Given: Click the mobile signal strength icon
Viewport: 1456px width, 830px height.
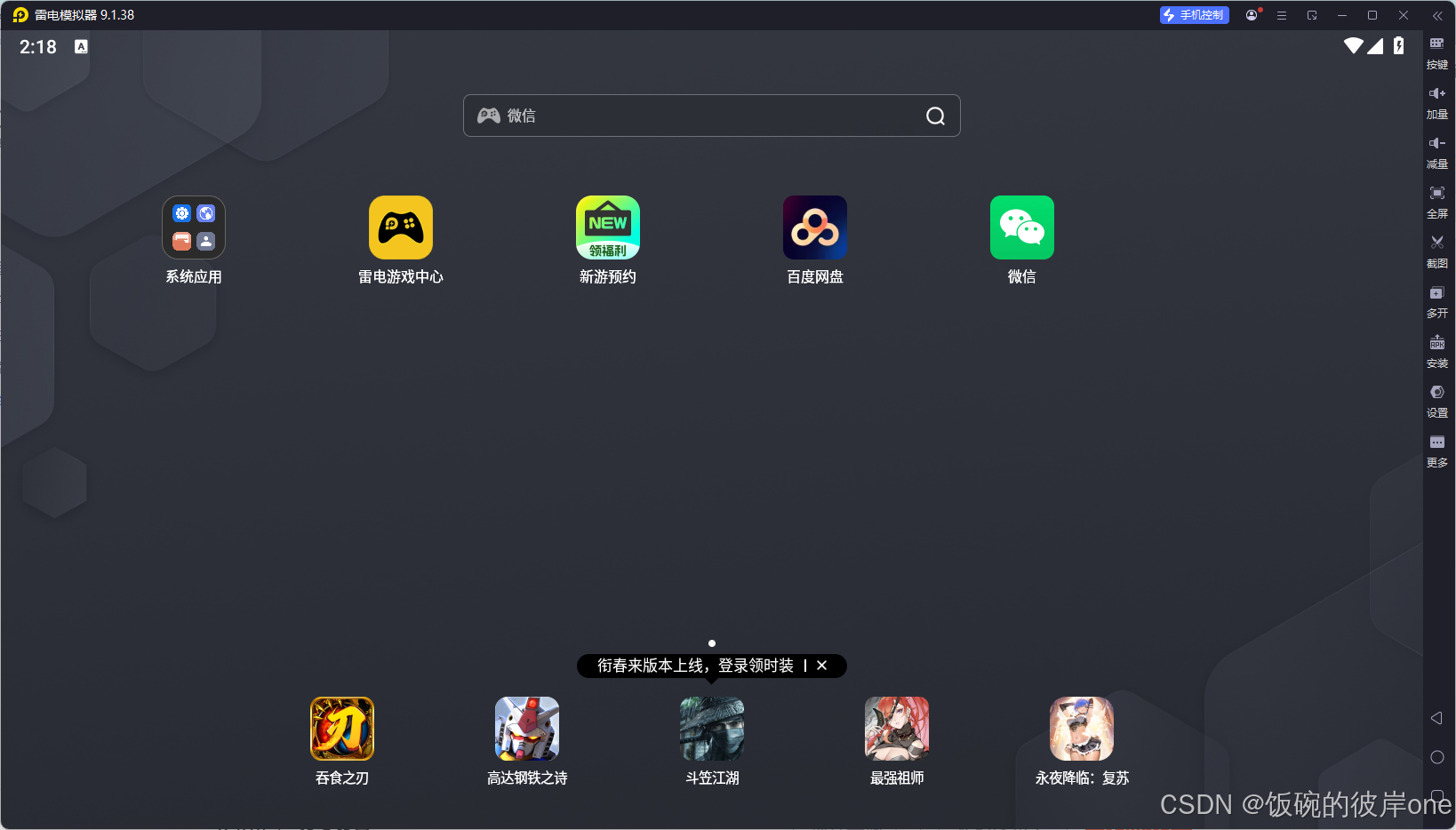Looking at the screenshot, I should click(1375, 46).
